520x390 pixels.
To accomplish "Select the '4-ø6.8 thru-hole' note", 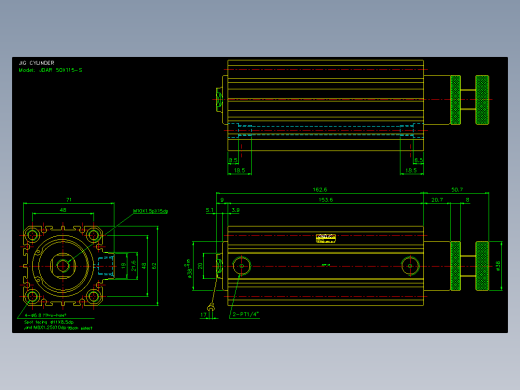I will 45,315.
